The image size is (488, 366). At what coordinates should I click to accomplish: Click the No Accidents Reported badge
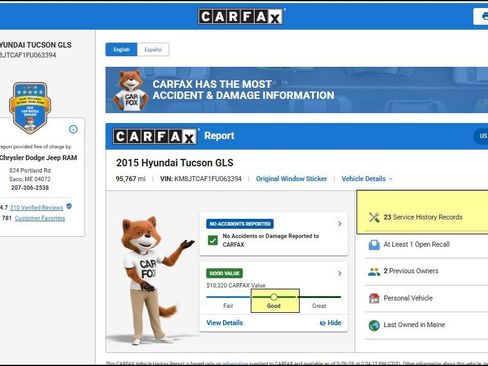(240, 224)
